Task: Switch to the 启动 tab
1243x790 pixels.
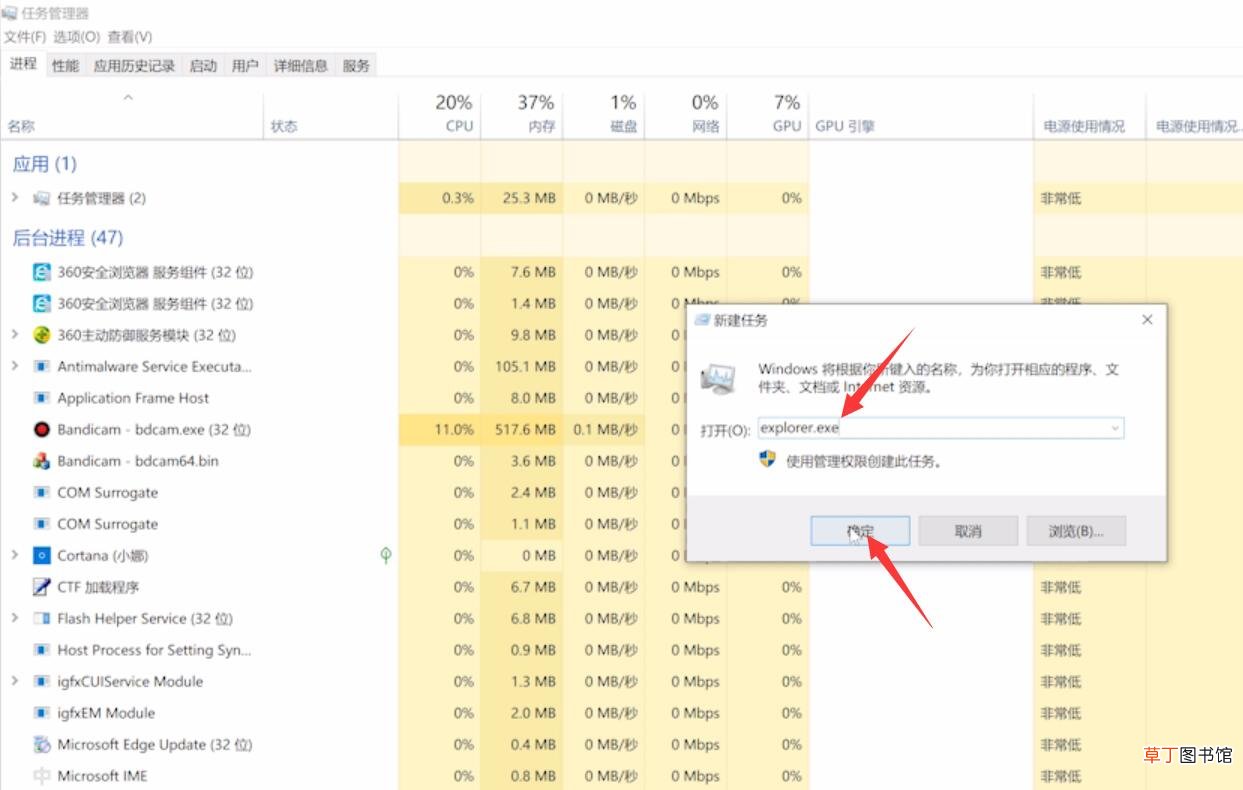Action: [203, 66]
